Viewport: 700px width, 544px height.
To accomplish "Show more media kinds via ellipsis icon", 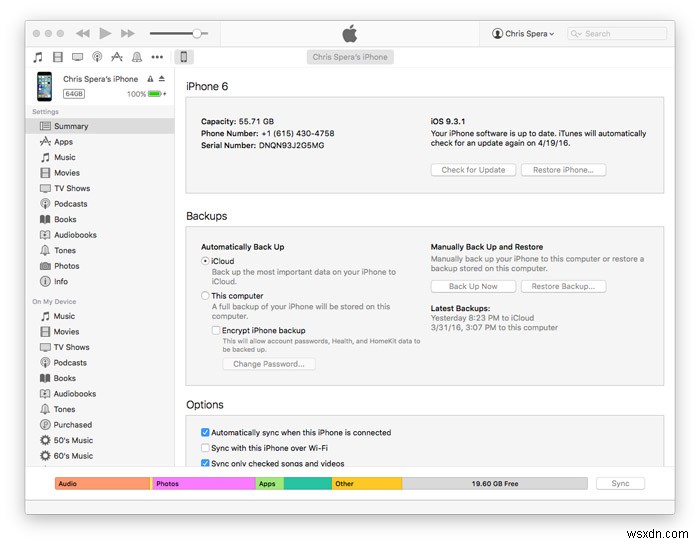I will [x=157, y=57].
